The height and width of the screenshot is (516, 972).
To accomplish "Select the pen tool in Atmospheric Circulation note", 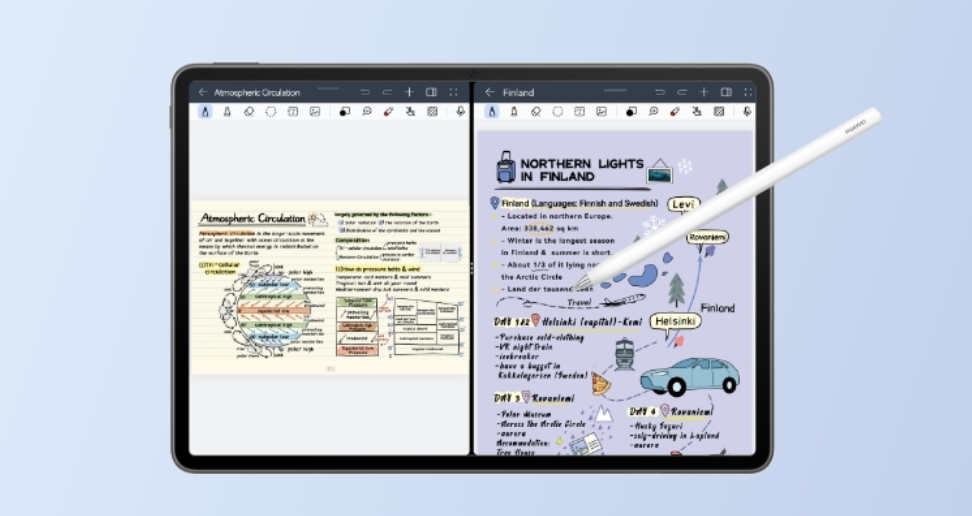I will point(205,112).
